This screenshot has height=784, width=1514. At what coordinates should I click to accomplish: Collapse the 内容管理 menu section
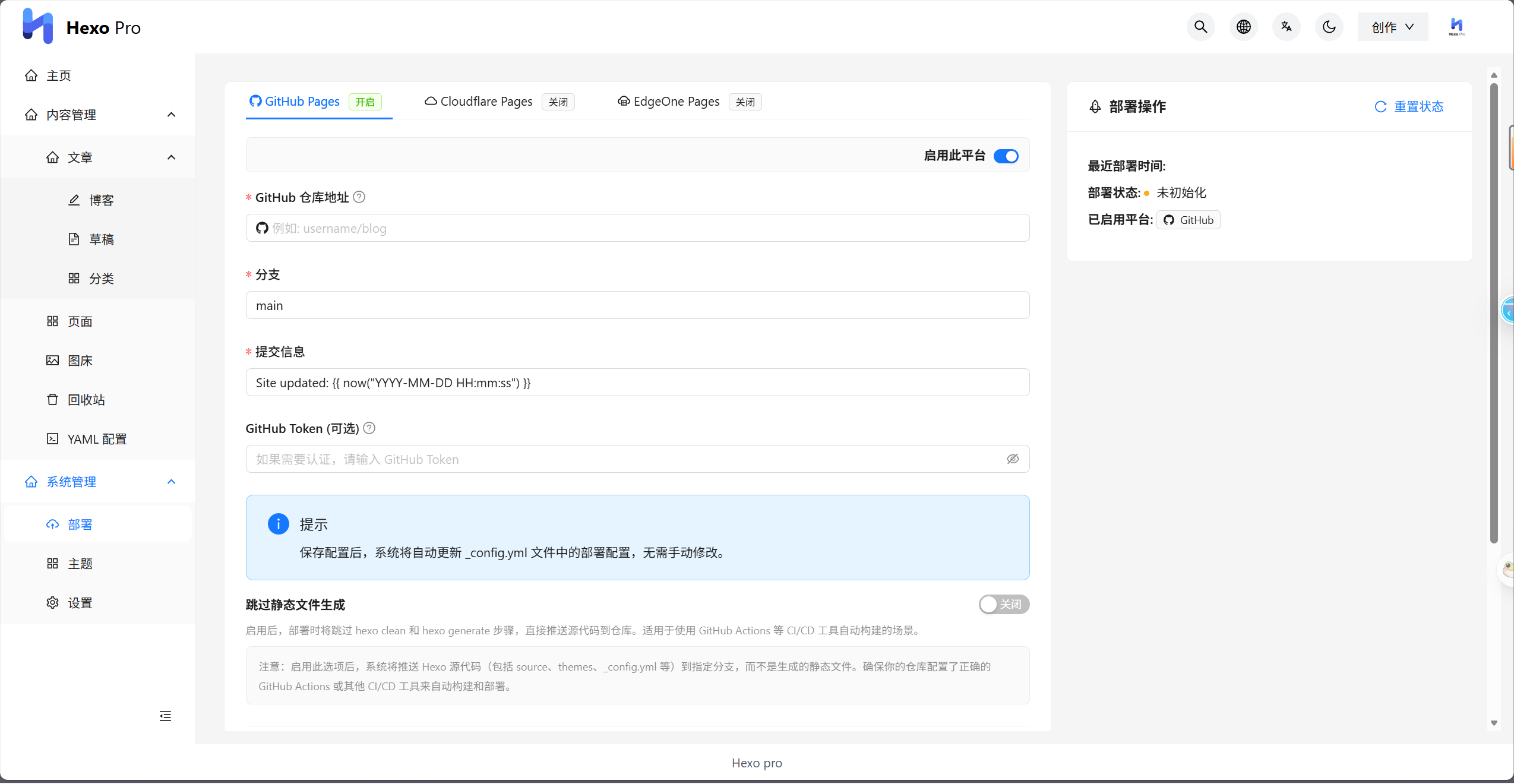[99, 115]
